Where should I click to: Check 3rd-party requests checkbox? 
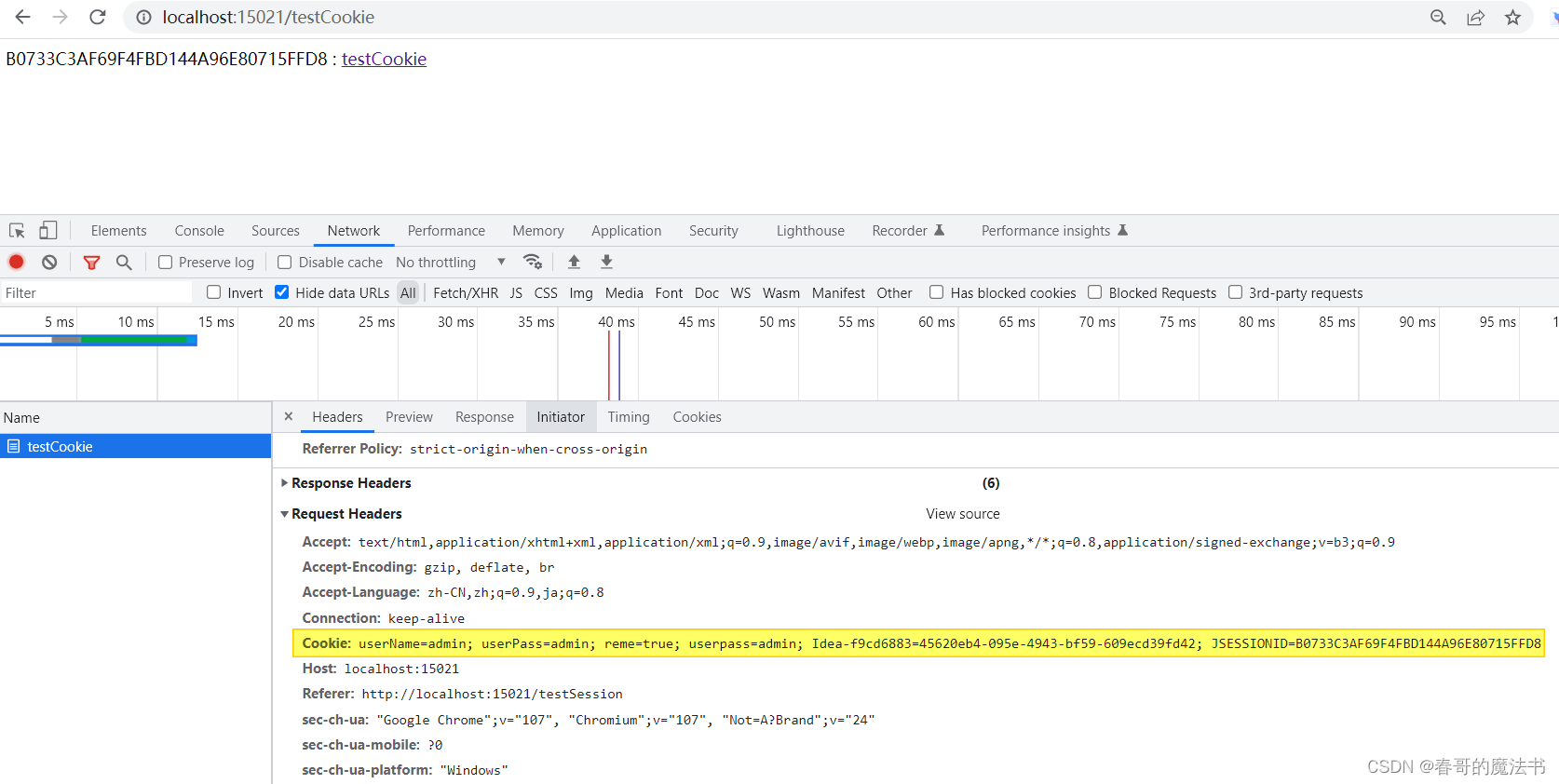[1236, 292]
